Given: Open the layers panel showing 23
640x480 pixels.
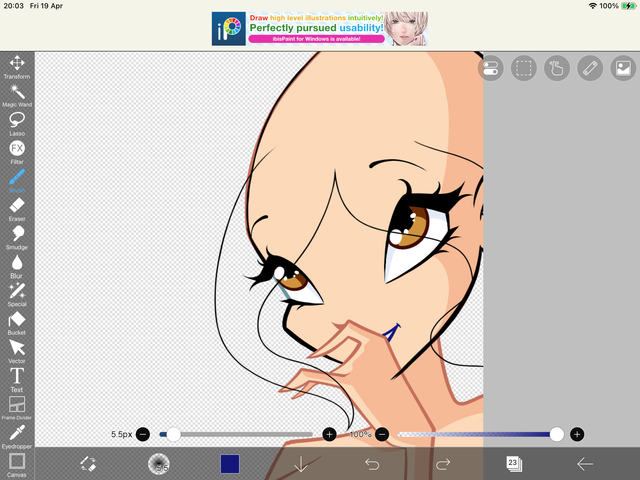Looking at the screenshot, I should pyautogui.click(x=514, y=464).
